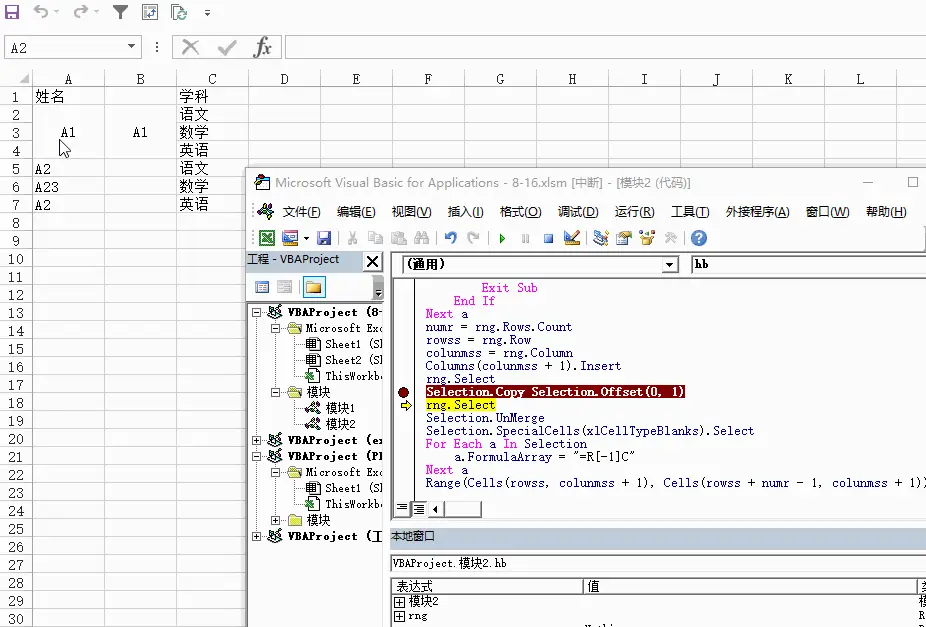Open Find with the binoculars icon
The width and height of the screenshot is (926, 627).
[422, 238]
